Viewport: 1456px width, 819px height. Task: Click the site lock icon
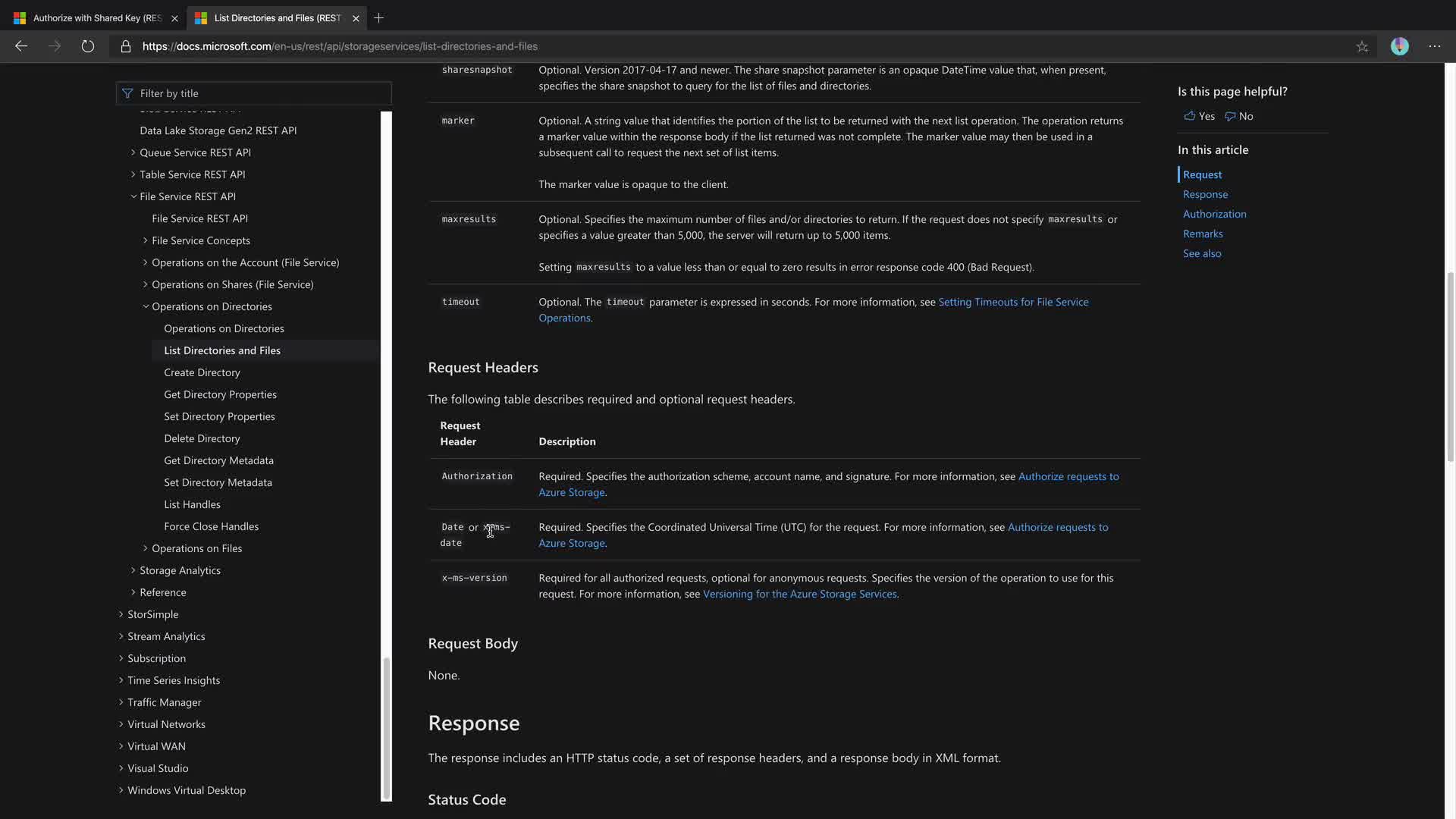tap(126, 46)
